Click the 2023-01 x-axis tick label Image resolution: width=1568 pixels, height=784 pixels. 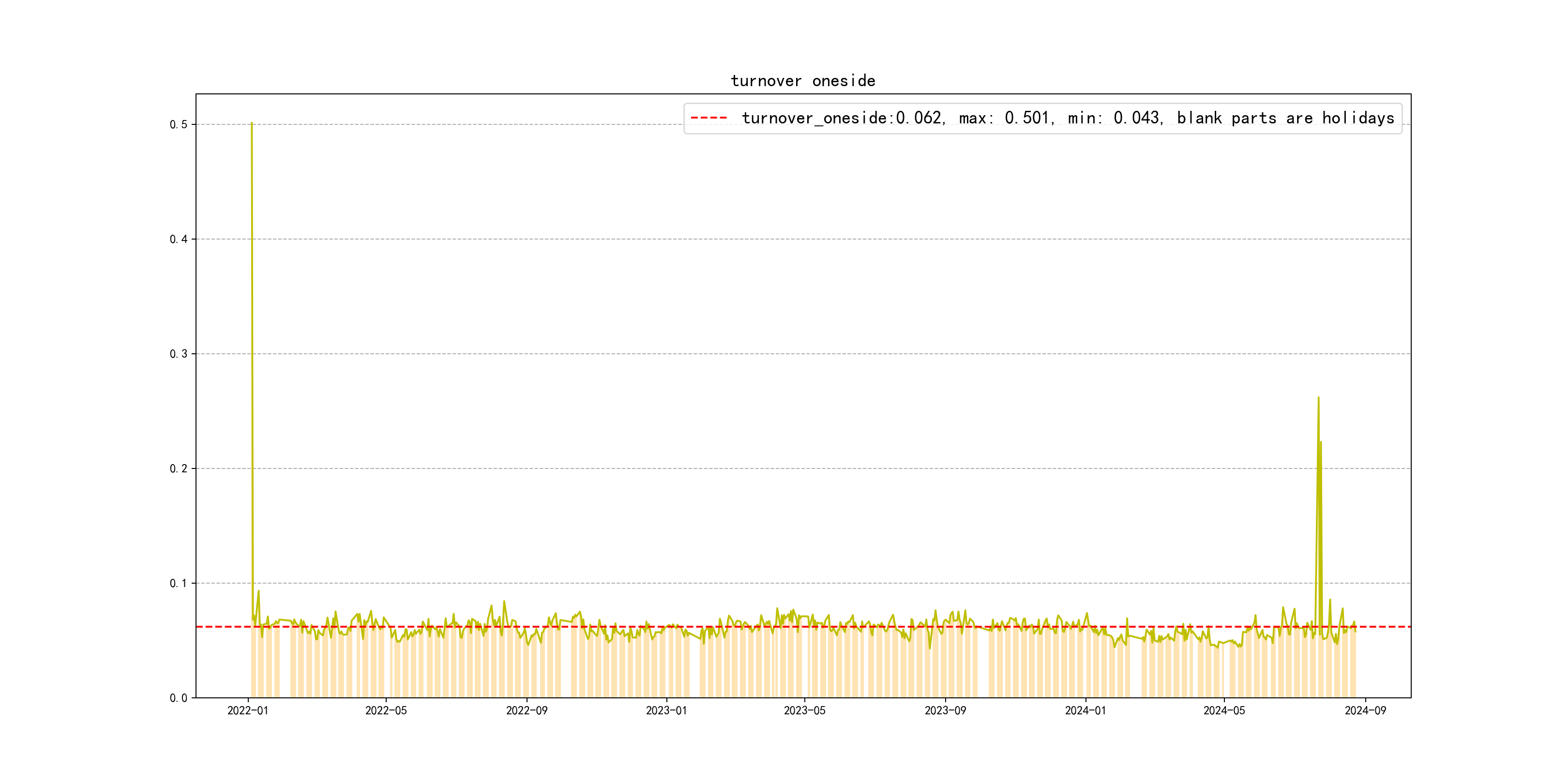coord(666,711)
